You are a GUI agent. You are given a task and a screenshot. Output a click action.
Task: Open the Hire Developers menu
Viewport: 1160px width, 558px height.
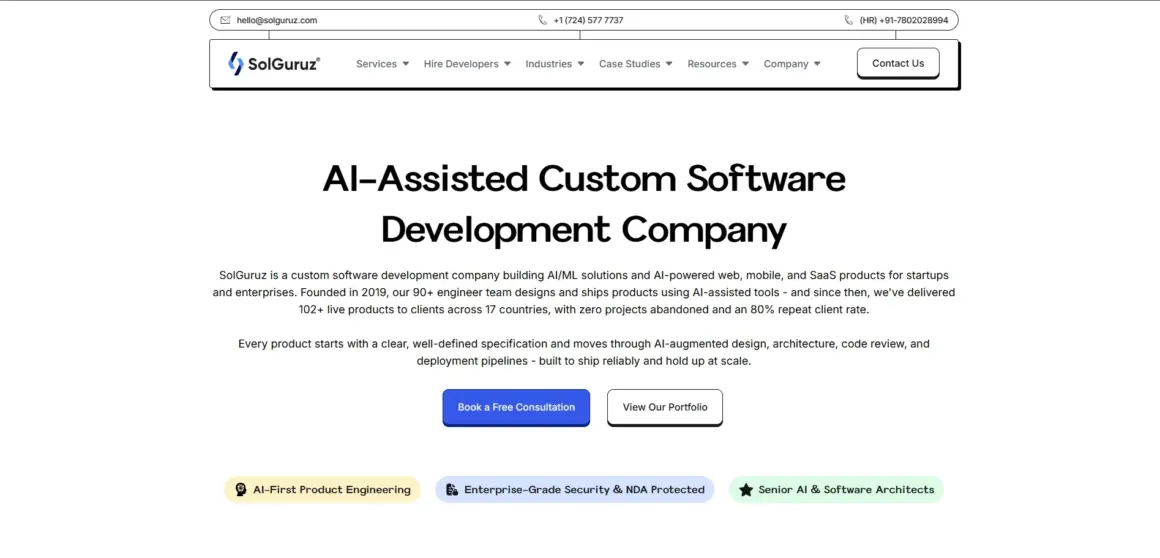click(461, 64)
